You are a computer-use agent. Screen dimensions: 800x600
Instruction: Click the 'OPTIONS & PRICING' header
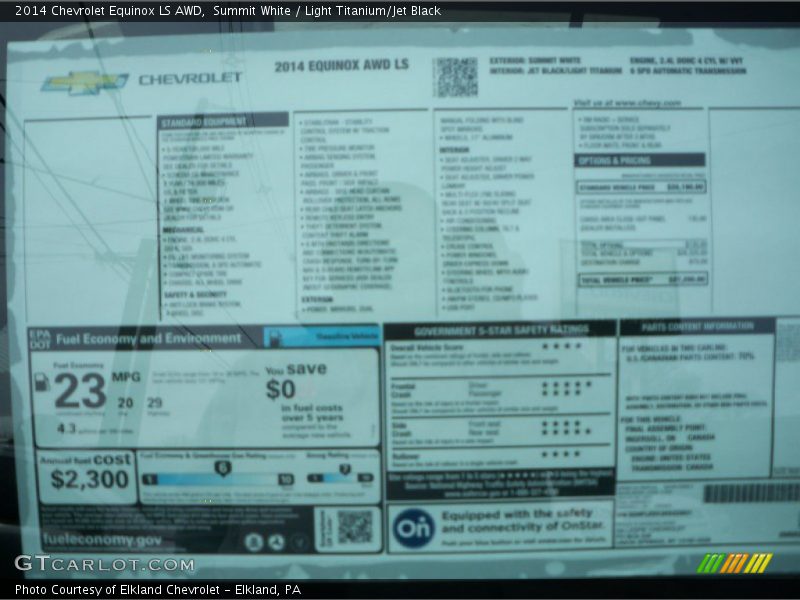pyautogui.click(x=640, y=160)
